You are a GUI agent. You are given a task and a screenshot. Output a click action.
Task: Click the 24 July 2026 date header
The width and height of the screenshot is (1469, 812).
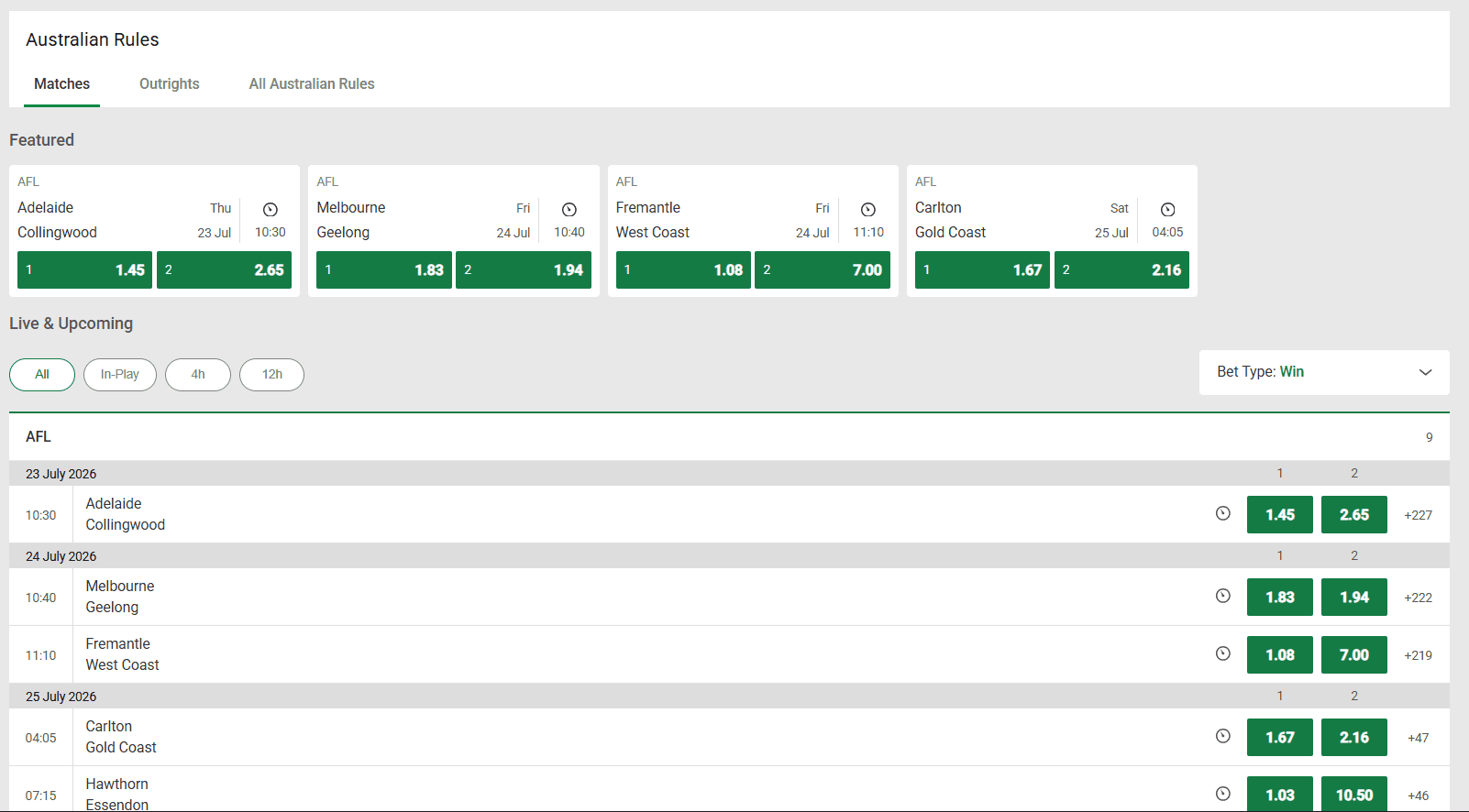coord(61,556)
